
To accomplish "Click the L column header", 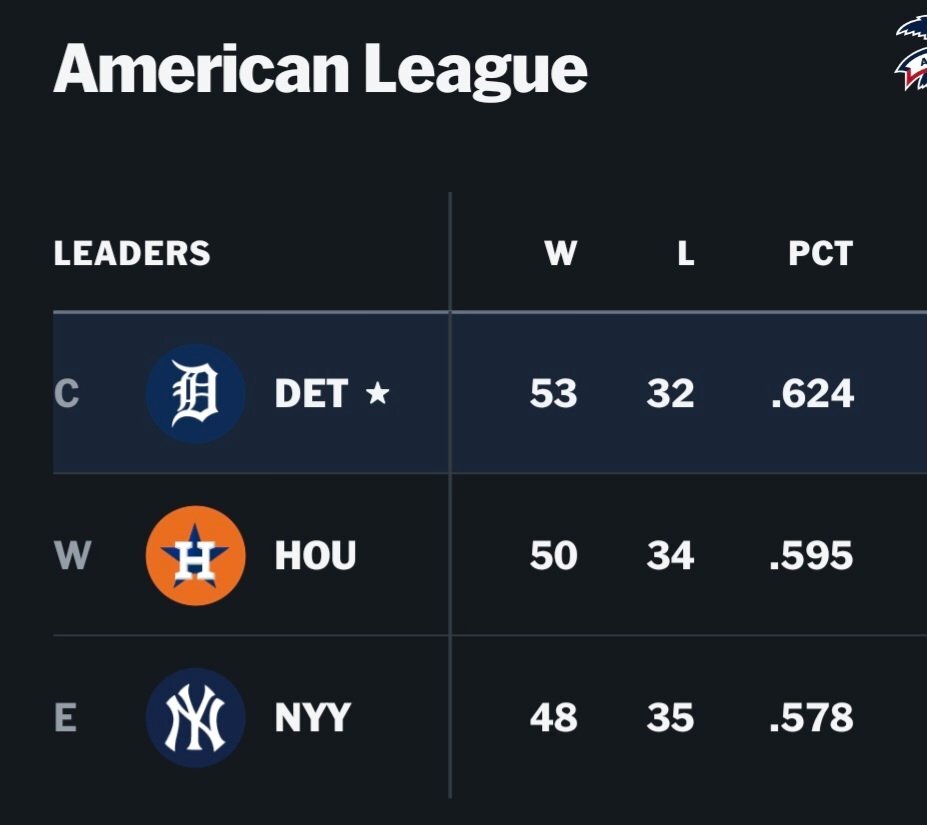I will tap(686, 253).
